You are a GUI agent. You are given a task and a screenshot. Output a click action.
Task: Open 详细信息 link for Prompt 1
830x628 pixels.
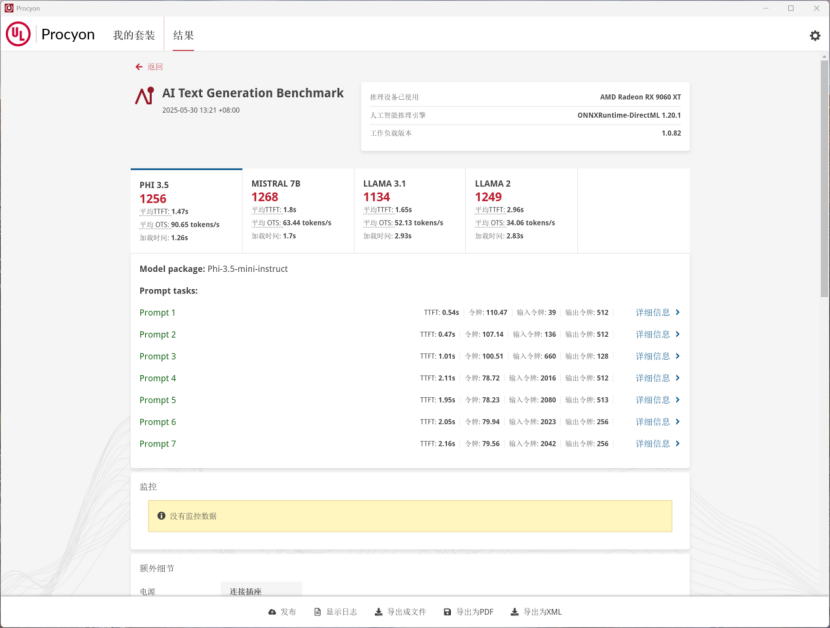[x=653, y=312]
